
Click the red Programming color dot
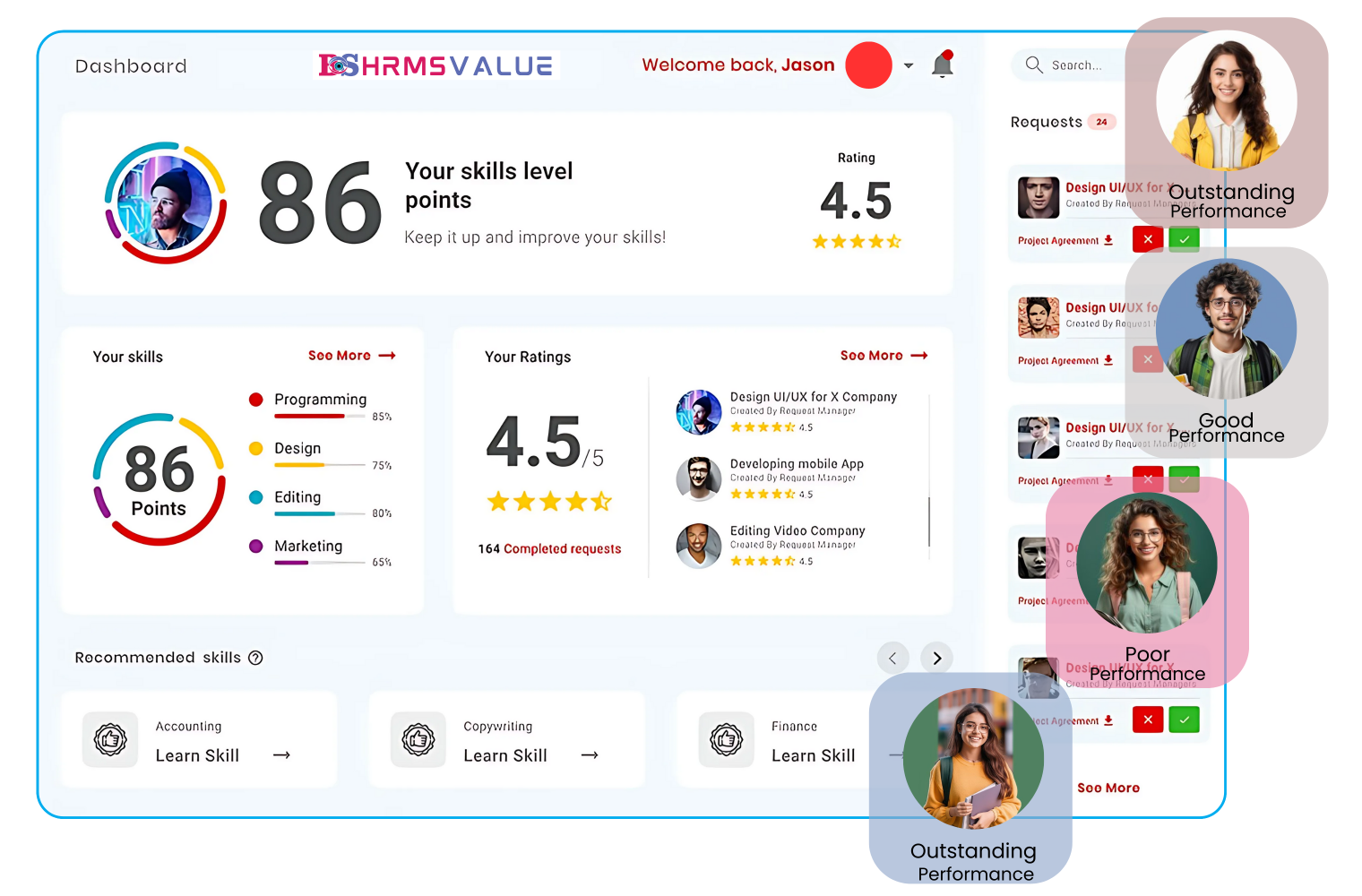(x=256, y=400)
